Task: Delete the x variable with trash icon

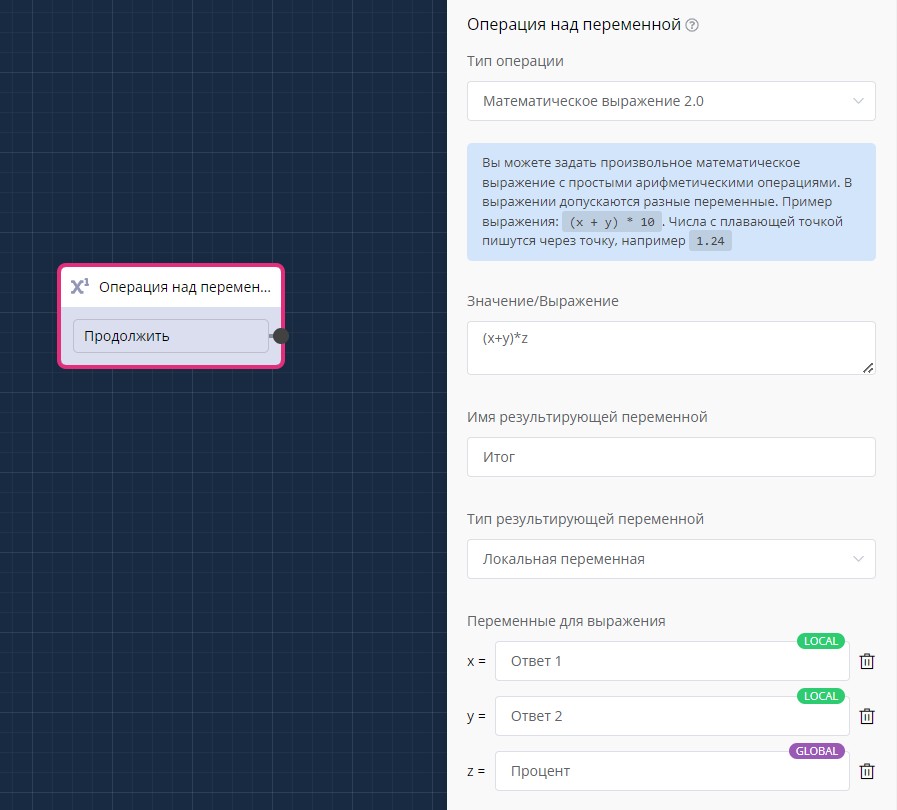Action: [x=867, y=661]
